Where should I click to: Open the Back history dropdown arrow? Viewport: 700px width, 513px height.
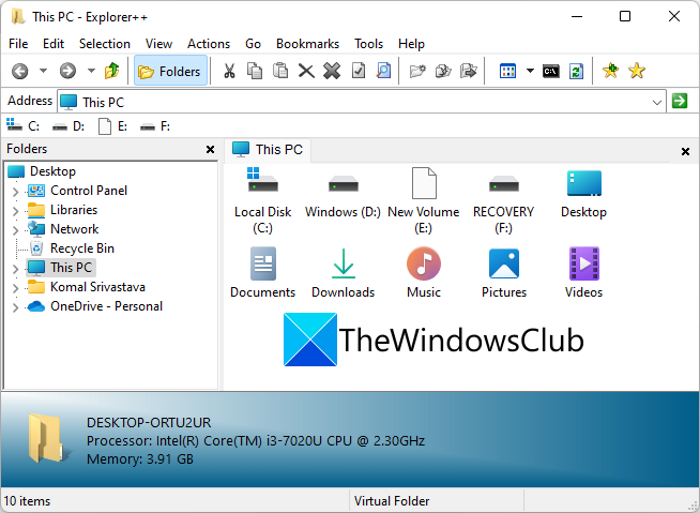pos(43,71)
